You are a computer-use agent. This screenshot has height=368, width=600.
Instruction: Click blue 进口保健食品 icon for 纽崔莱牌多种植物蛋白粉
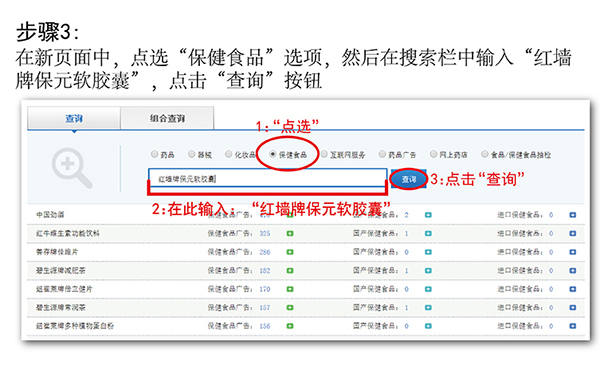(x=572, y=326)
